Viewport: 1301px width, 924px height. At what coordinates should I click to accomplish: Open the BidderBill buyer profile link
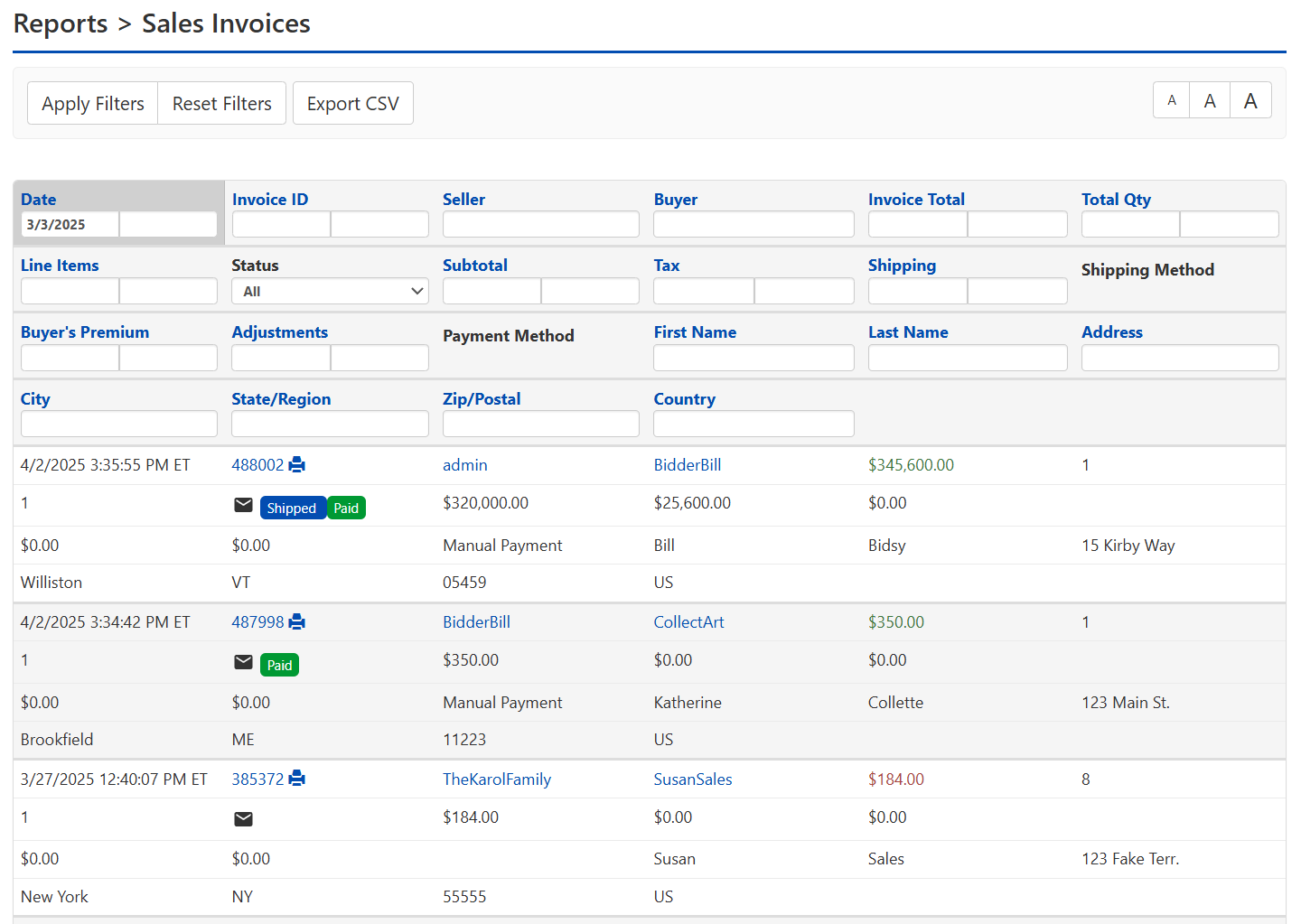tap(687, 465)
